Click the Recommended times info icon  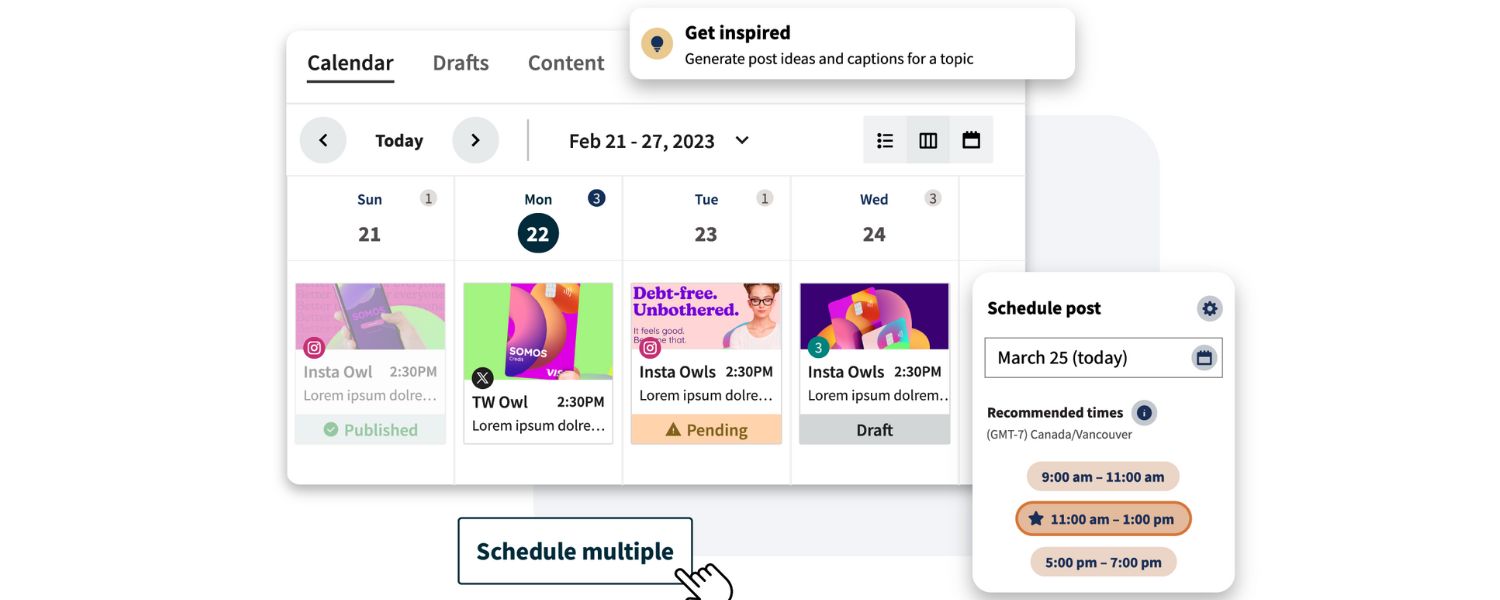(x=1144, y=412)
